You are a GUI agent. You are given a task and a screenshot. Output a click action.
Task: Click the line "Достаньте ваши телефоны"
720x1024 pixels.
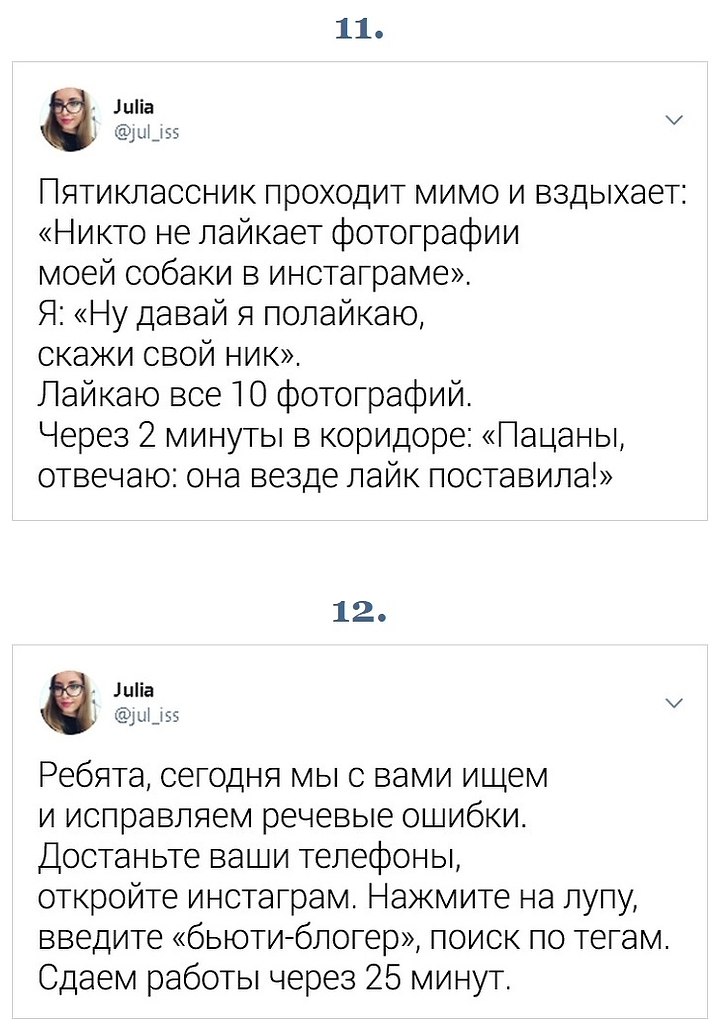(x=250, y=857)
